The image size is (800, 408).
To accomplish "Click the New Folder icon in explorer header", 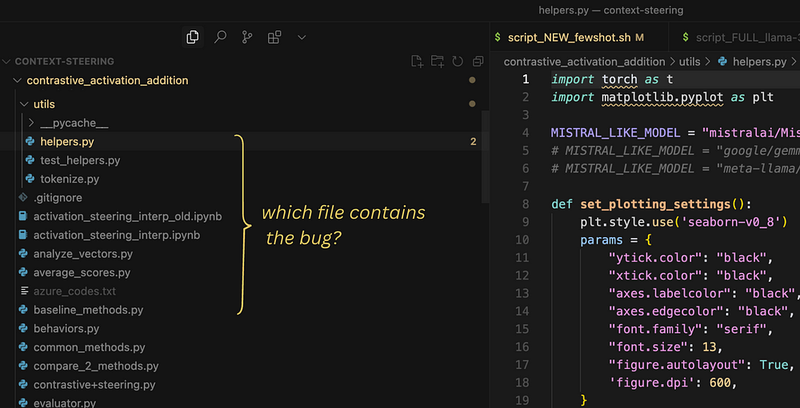I will (437, 61).
